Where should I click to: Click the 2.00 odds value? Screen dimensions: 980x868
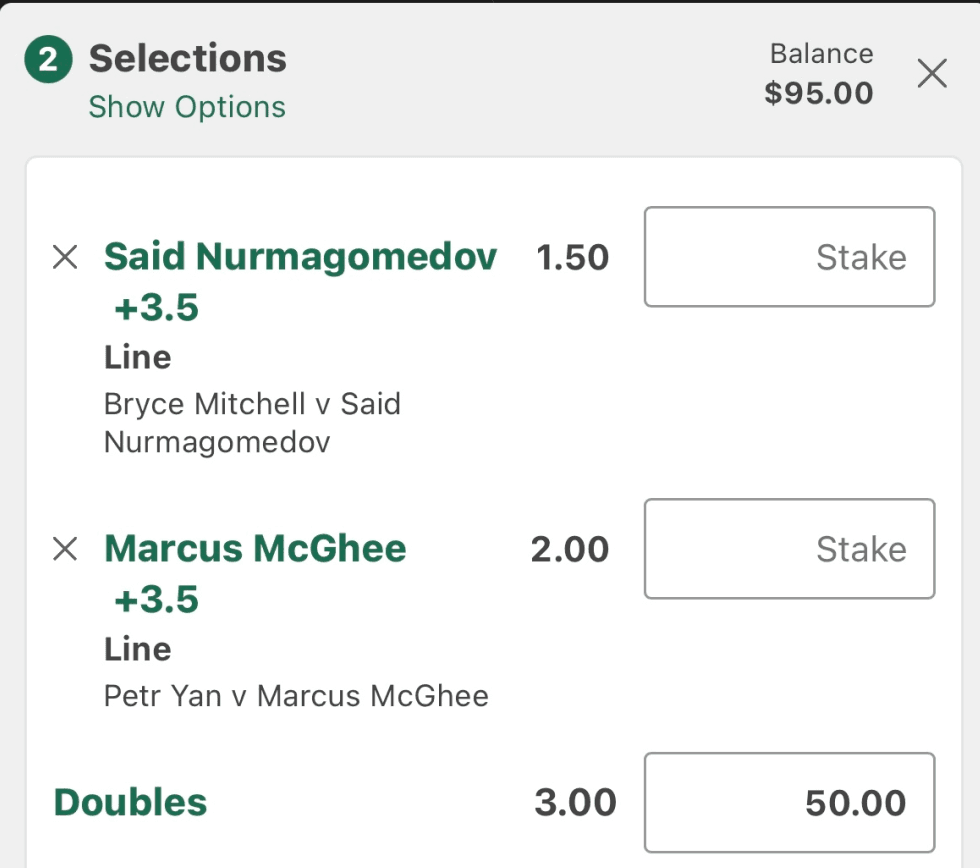[x=570, y=549]
